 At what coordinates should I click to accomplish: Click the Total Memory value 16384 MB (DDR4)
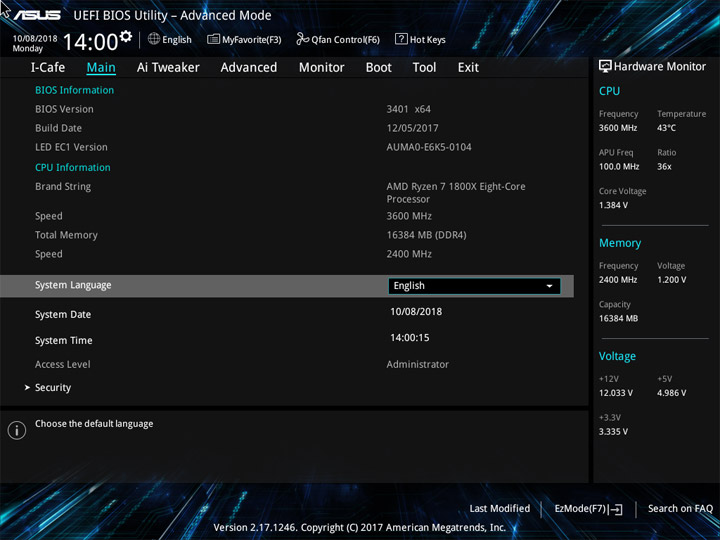[427, 235]
